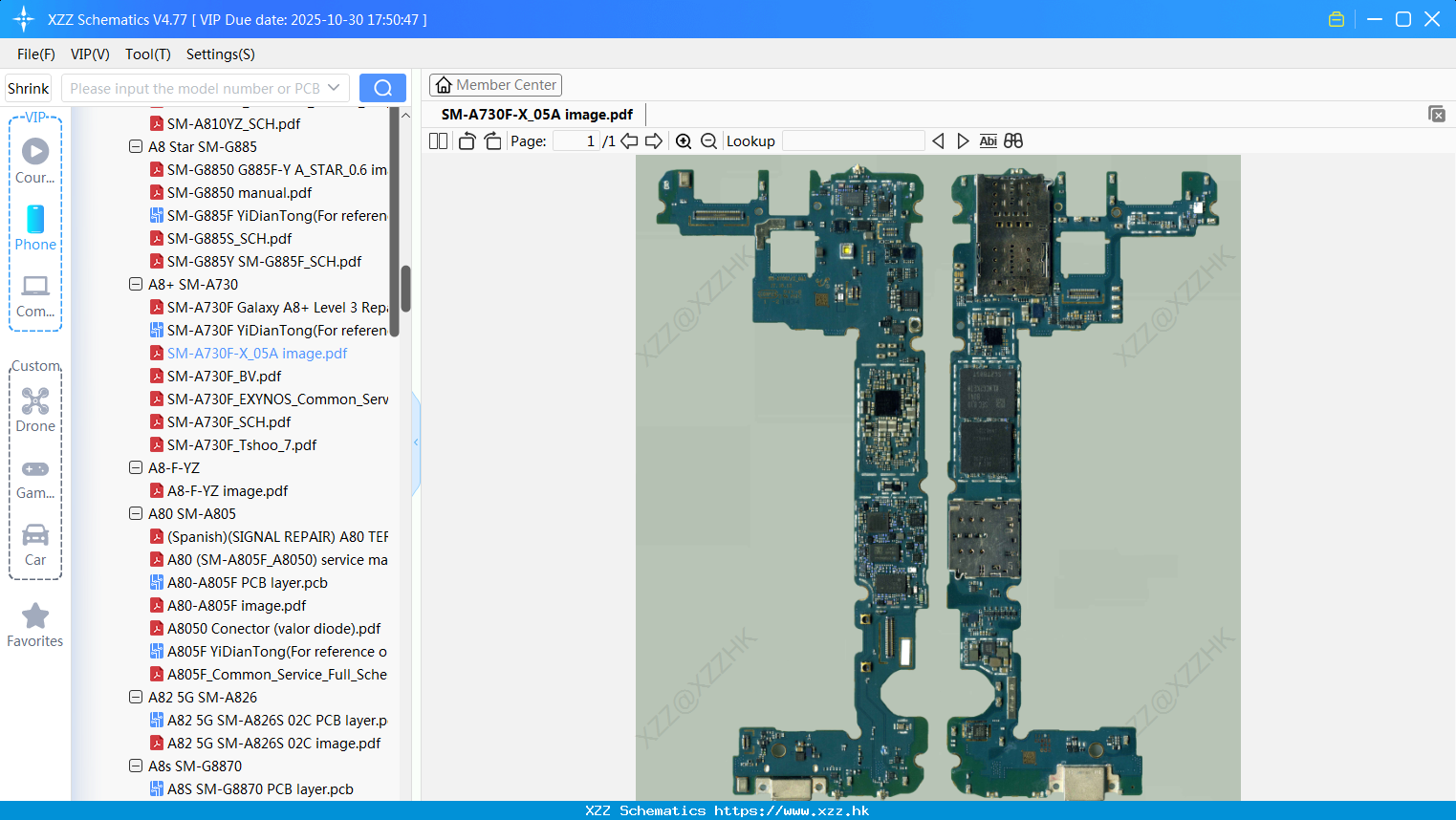
Task: Click the Page number field
Action: pyautogui.click(x=576, y=141)
